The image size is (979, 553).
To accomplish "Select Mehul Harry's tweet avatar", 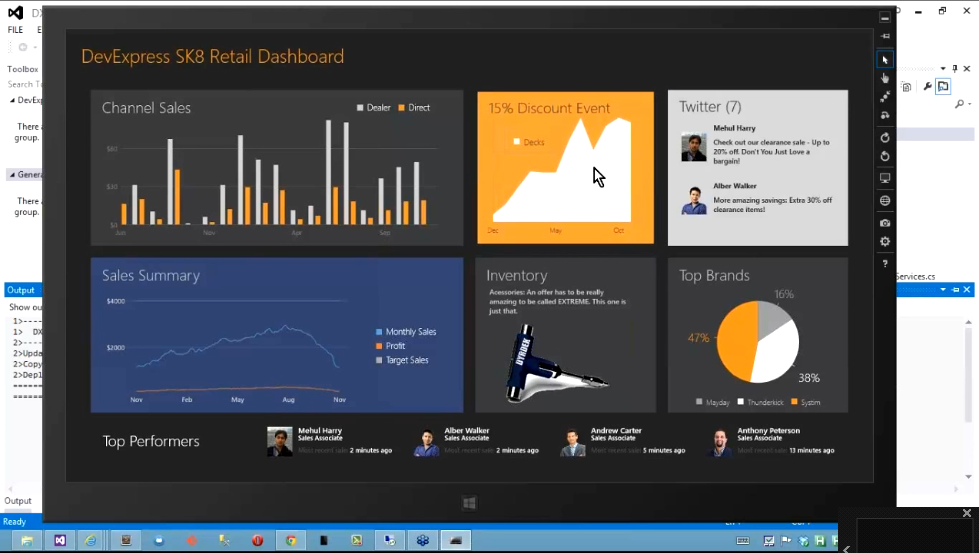I will pyautogui.click(x=694, y=147).
